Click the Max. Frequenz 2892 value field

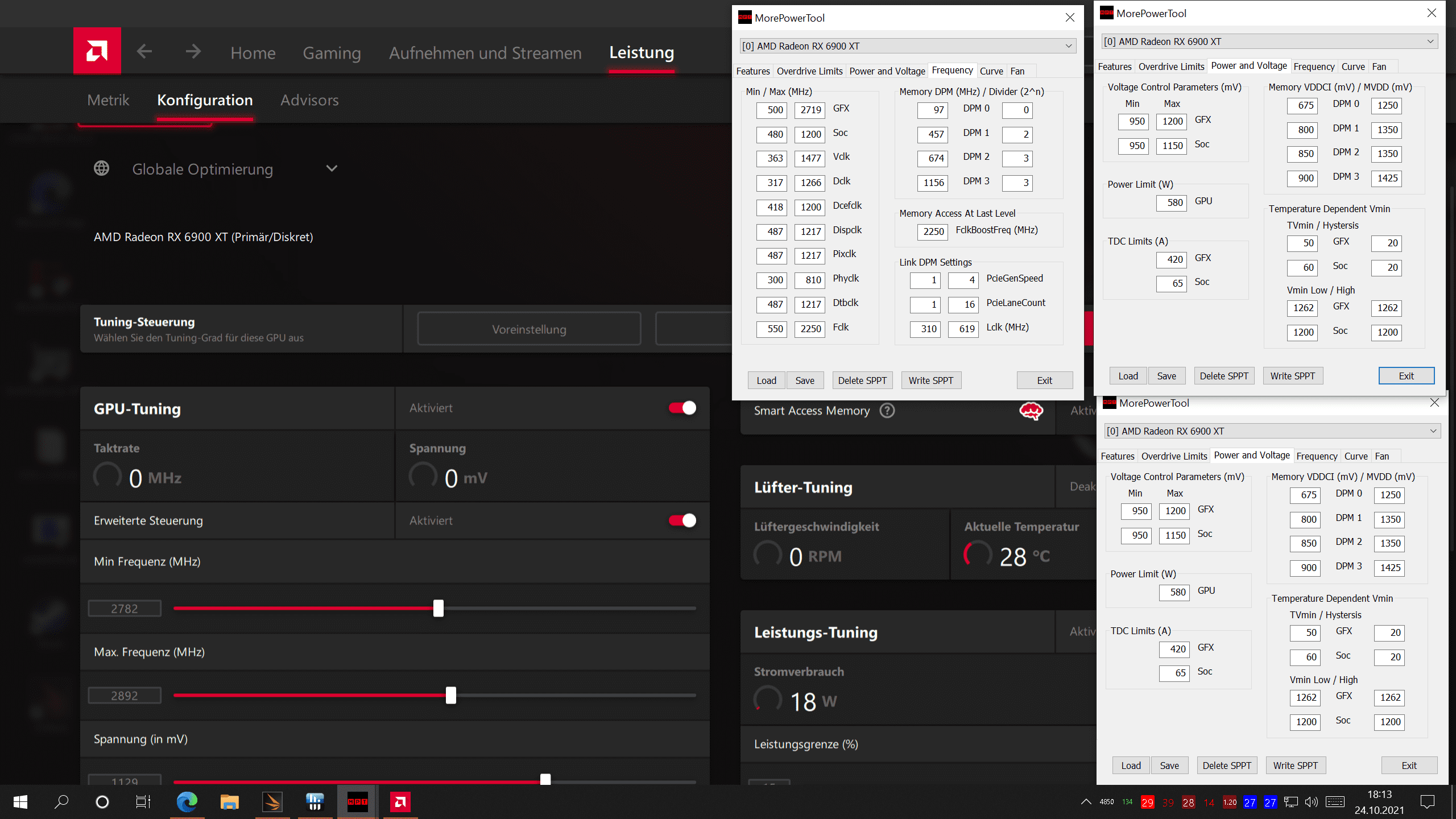pyautogui.click(x=125, y=696)
